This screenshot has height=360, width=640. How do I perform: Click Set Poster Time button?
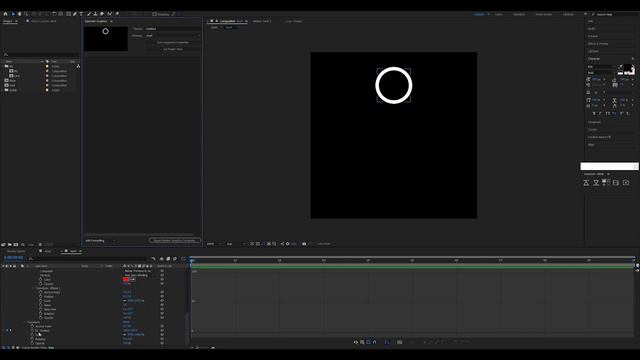coord(173,49)
